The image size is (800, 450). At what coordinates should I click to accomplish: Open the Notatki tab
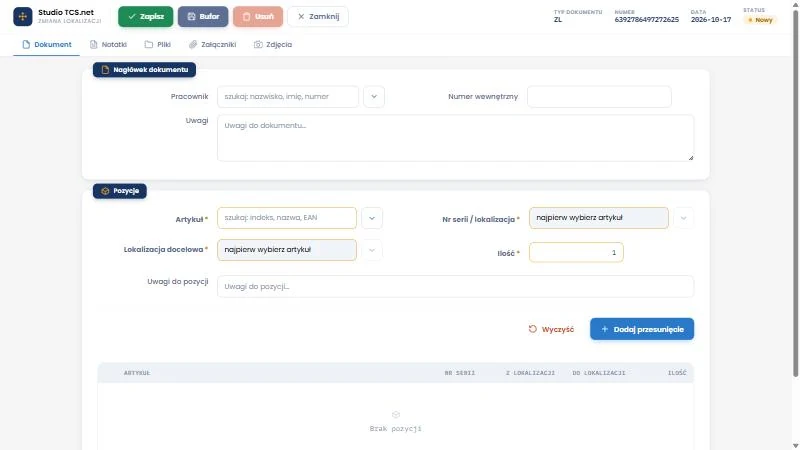108,44
